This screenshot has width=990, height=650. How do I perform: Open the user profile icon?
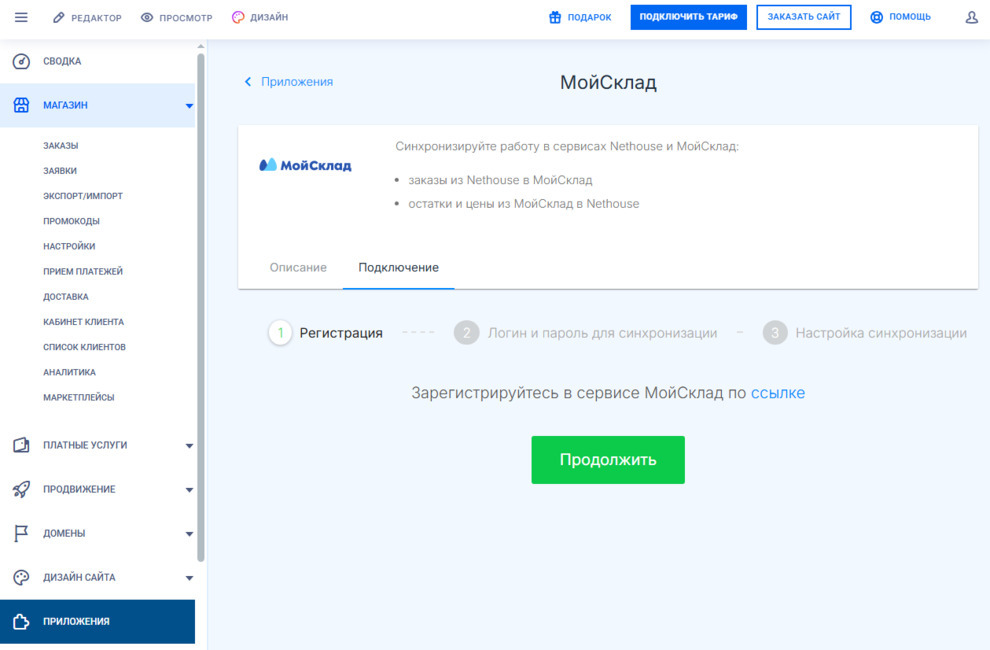(x=972, y=17)
